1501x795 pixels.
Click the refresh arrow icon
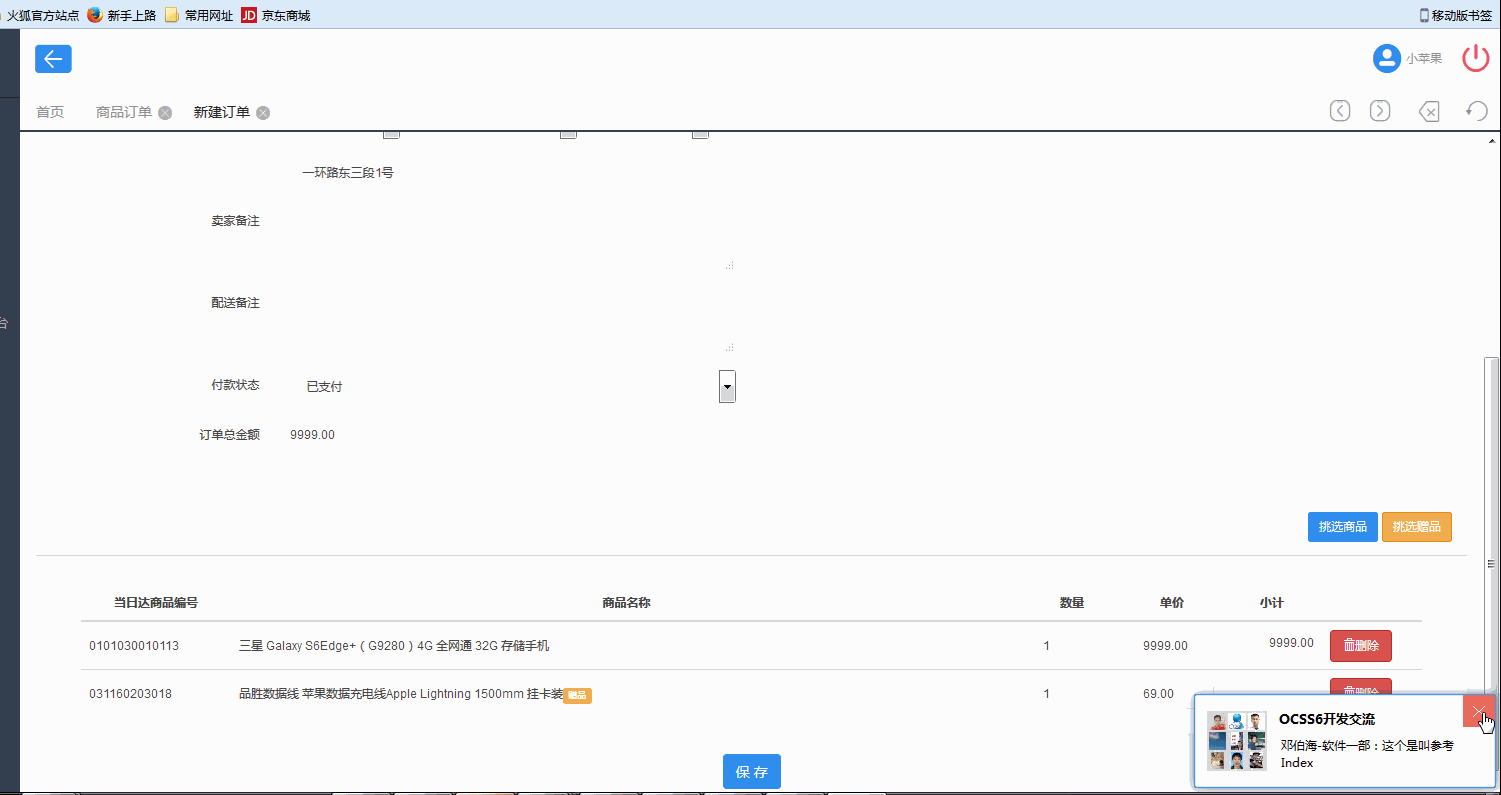click(x=1476, y=111)
